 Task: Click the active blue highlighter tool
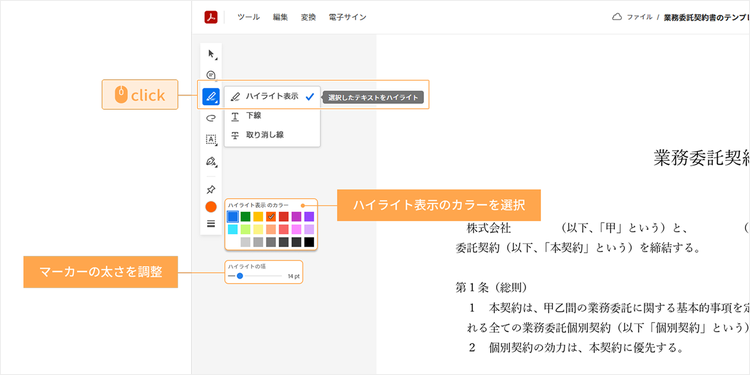[x=211, y=96]
